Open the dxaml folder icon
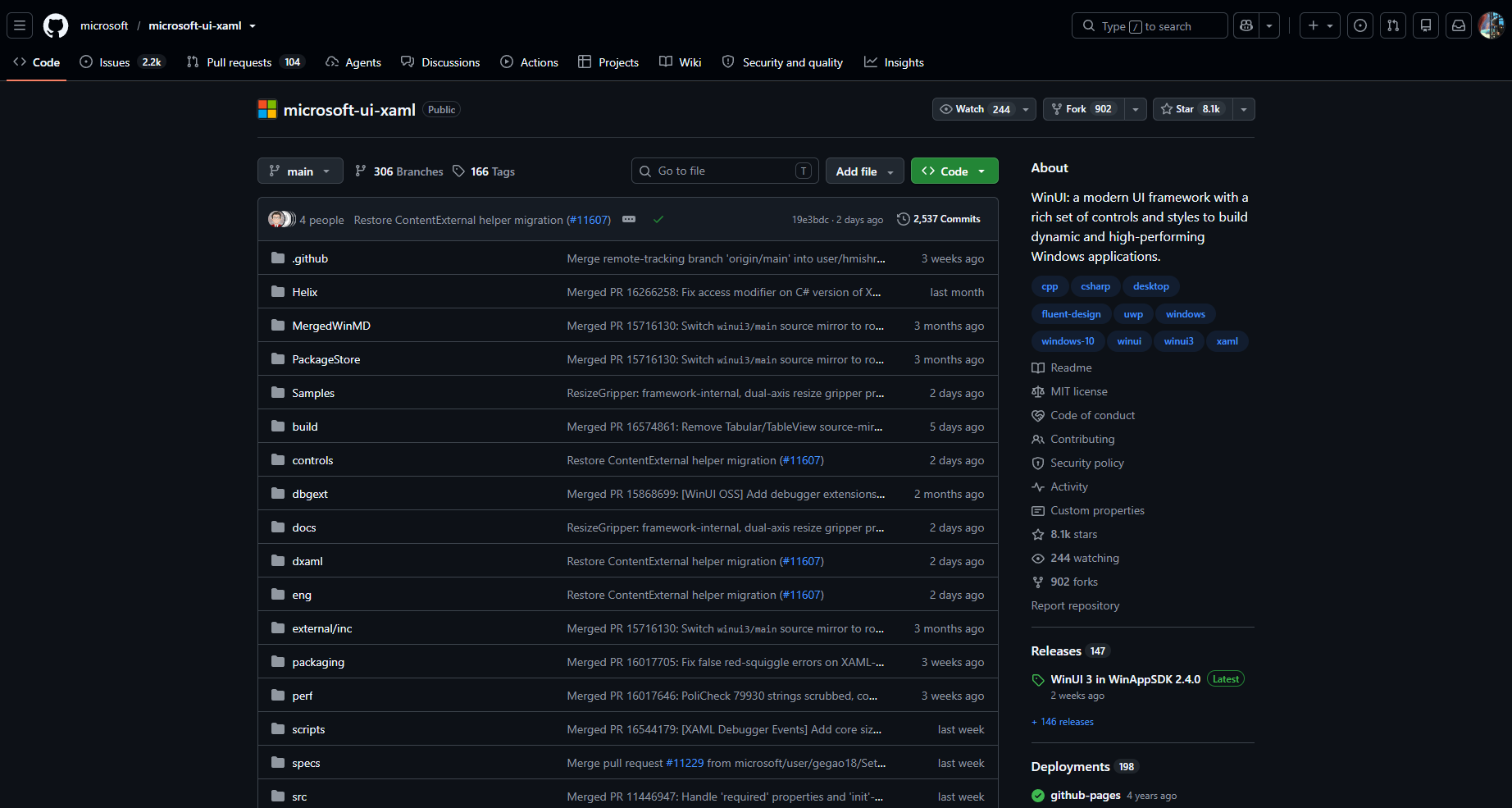This screenshot has height=808, width=1512. click(278, 560)
